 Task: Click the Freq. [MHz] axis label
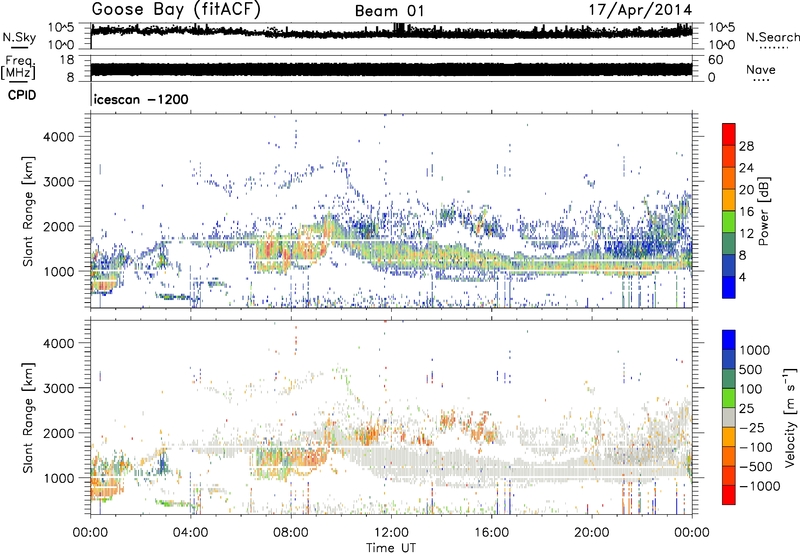click(x=18, y=68)
